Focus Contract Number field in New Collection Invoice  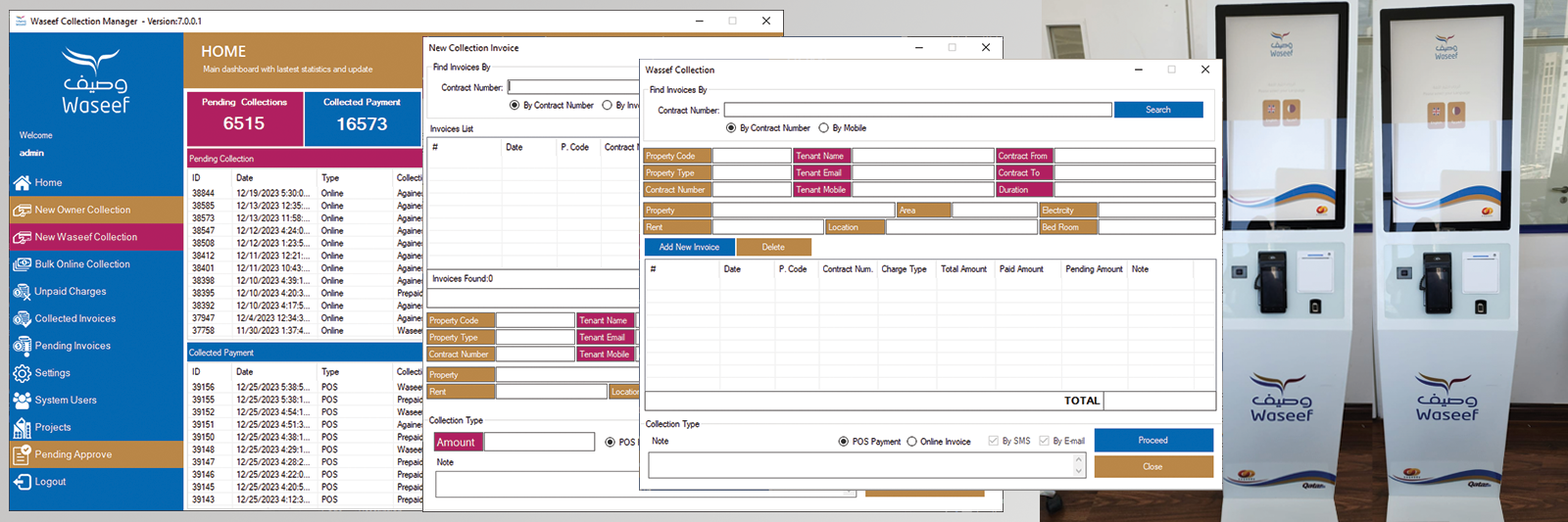coord(573,87)
